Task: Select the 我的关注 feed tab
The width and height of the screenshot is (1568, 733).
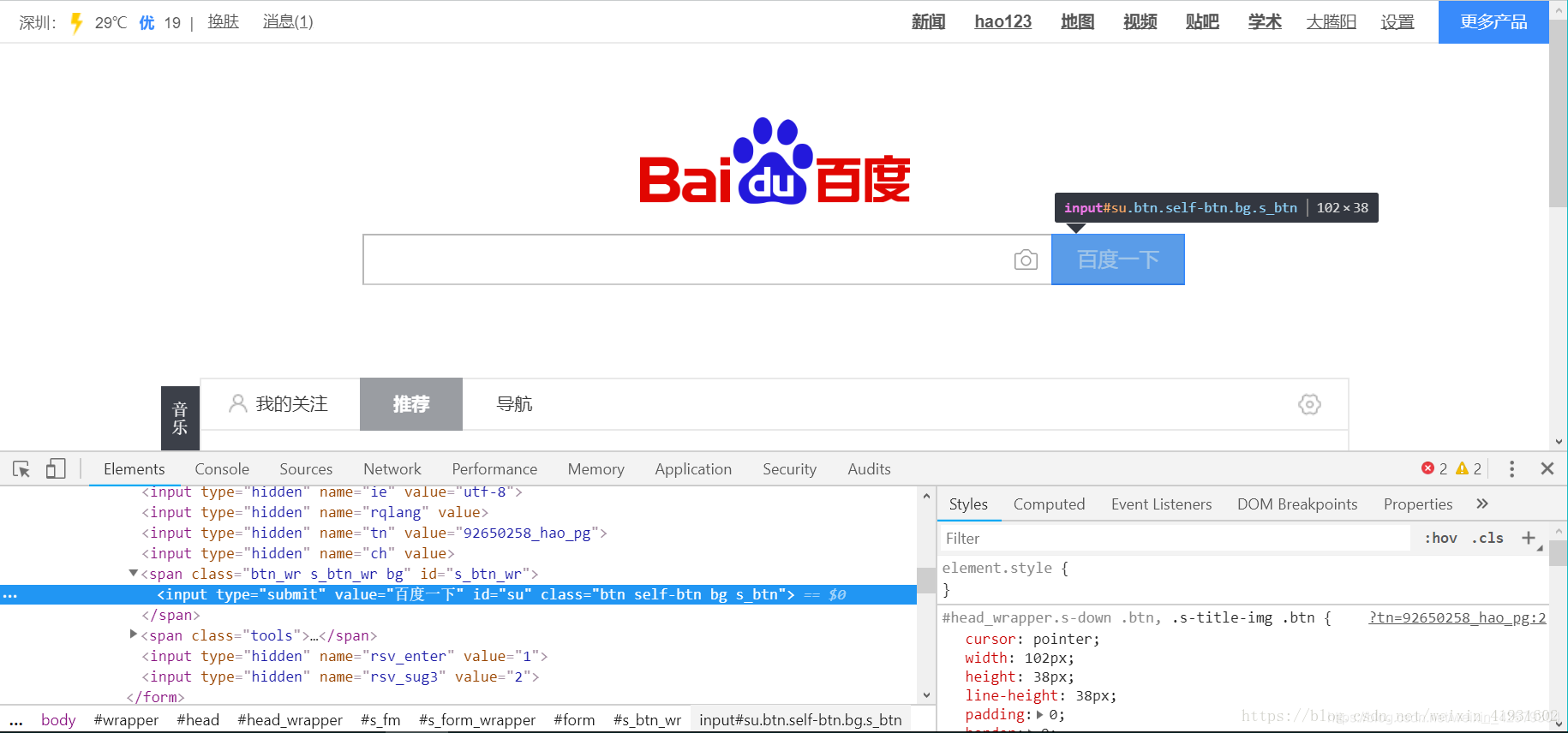Action: (x=280, y=404)
